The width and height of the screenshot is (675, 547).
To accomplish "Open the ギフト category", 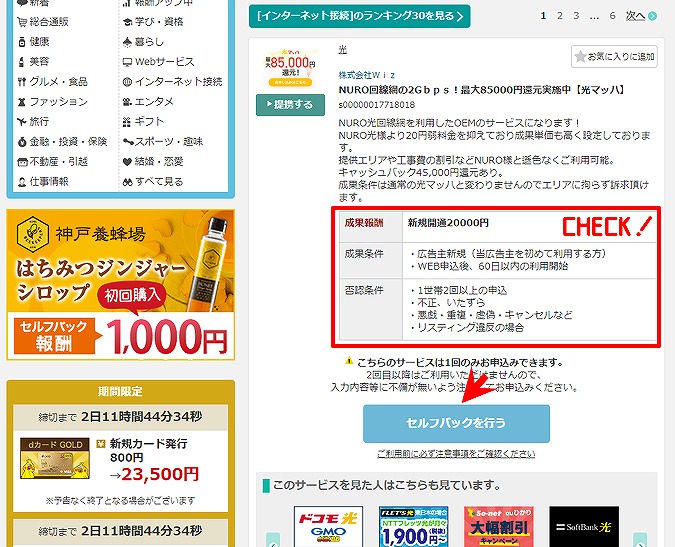I will (149, 121).
